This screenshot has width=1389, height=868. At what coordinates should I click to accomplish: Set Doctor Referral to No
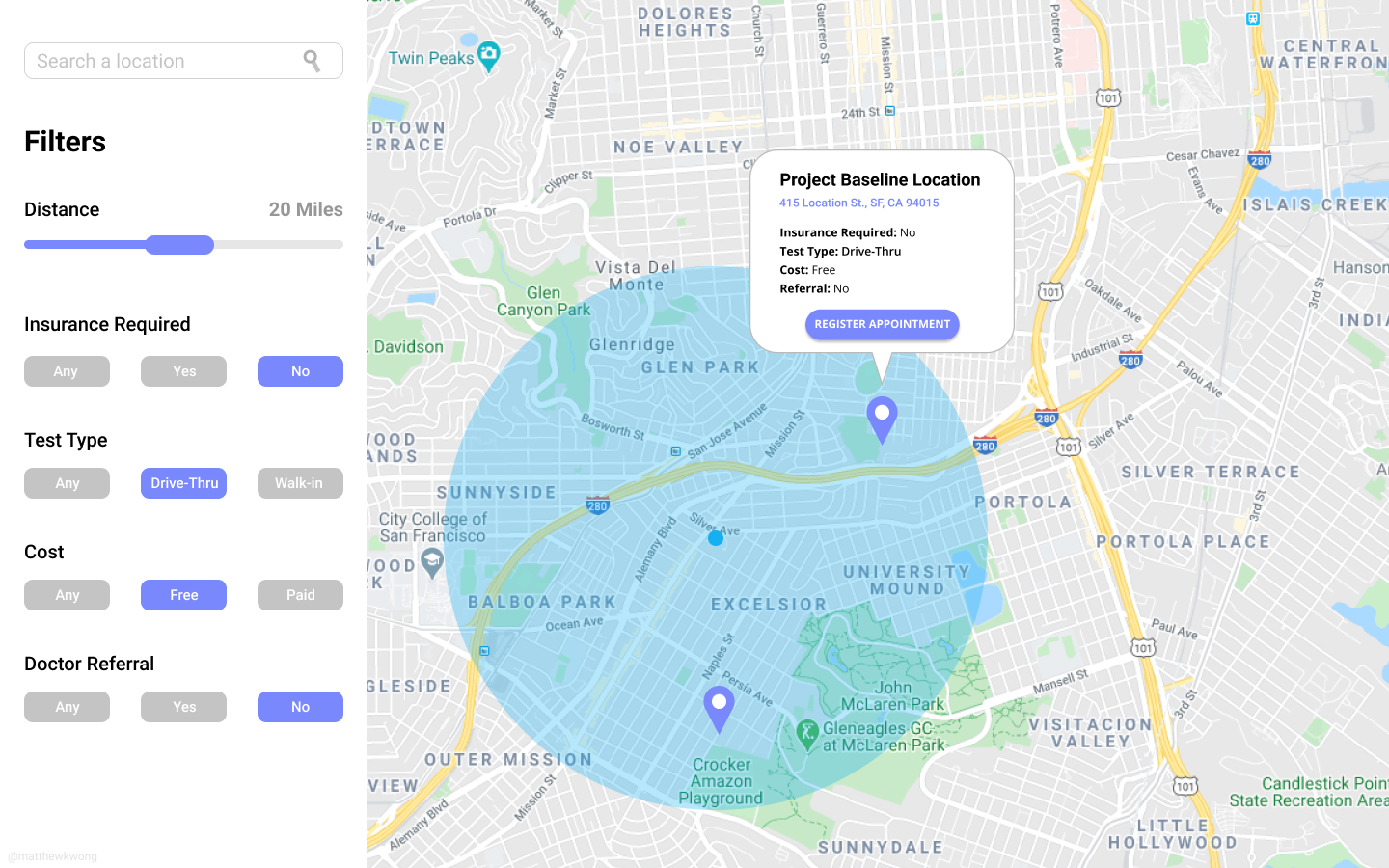click(x=300, y=707)
